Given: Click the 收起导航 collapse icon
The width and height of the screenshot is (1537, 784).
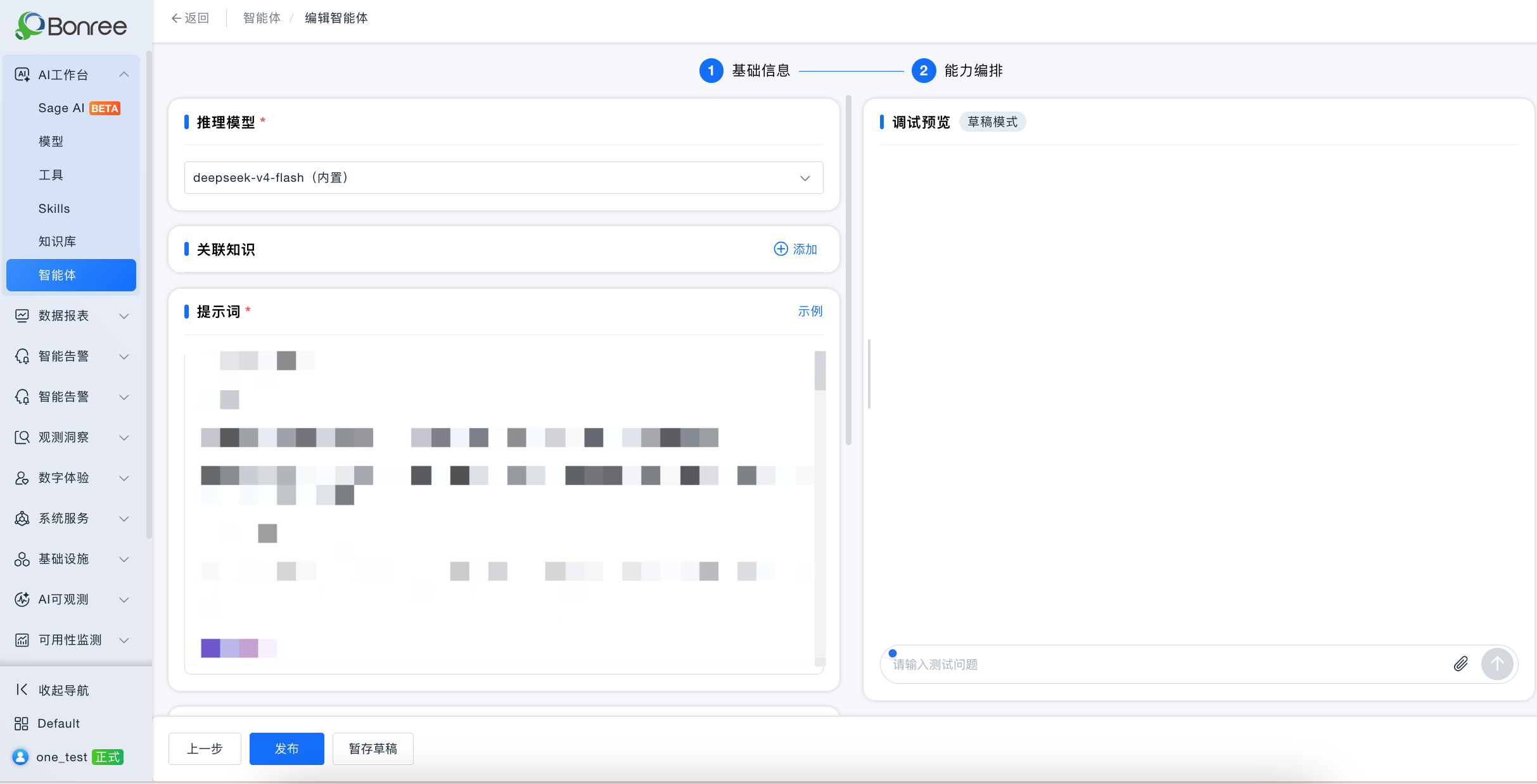Looking at the screenshot, I should [x=22, y=690].
